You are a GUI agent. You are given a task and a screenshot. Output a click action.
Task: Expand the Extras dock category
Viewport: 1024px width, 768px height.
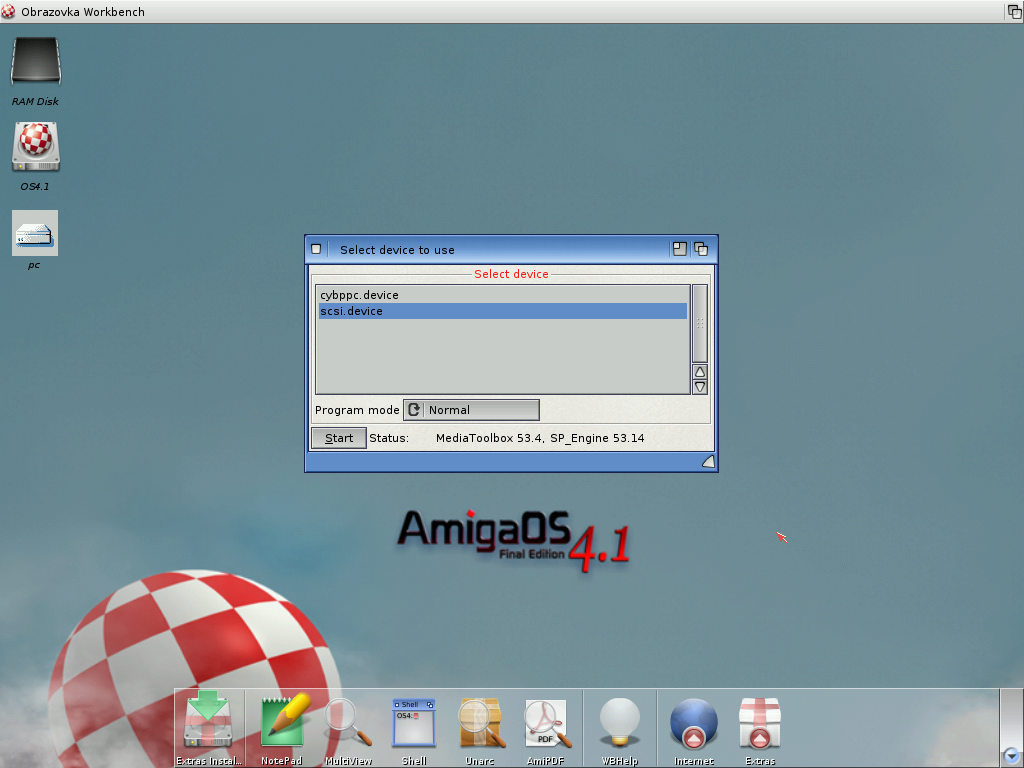pyautogui.click(x=760, y=721)
